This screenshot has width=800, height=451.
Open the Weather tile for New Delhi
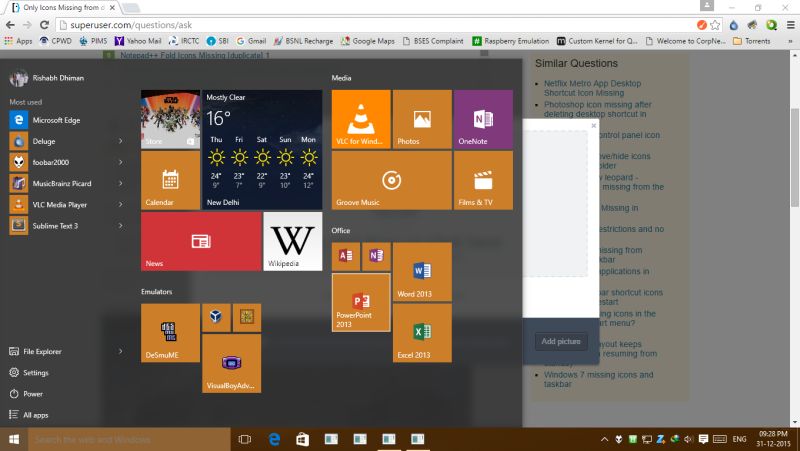point(262,150)
